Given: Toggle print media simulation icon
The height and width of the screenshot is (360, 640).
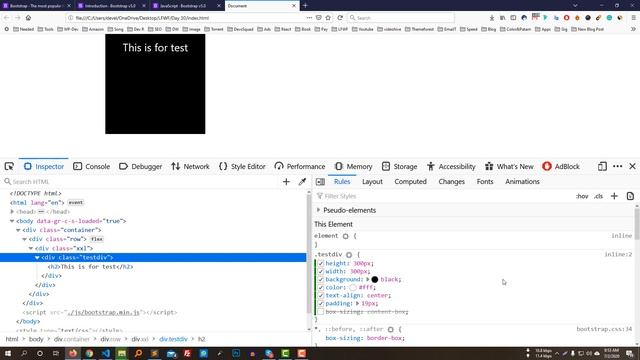Looking at the screenshot, I should click(630, 196).
